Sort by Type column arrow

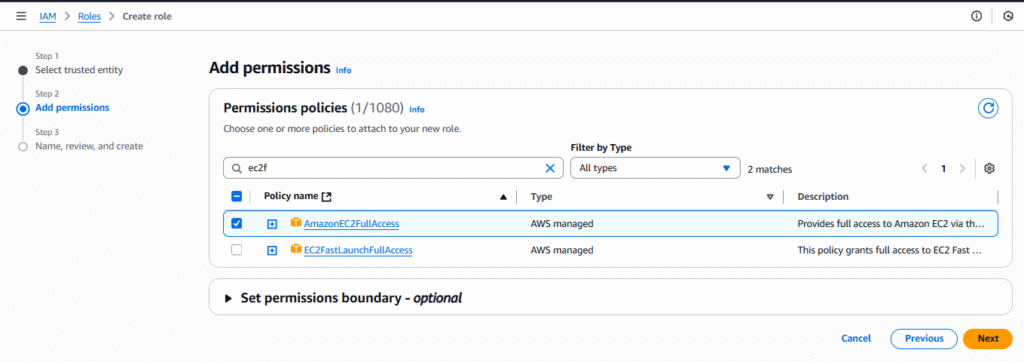[770, 197]
